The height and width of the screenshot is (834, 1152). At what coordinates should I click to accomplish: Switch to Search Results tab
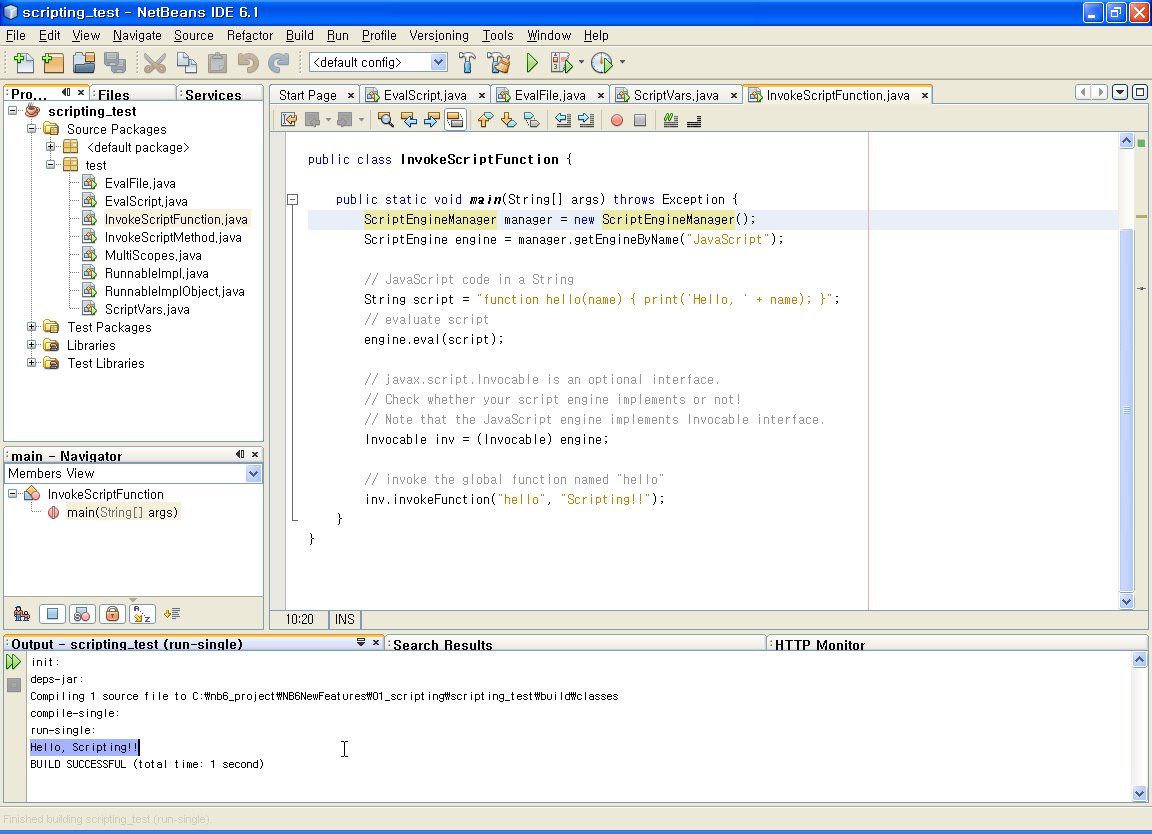coord(442,645)
